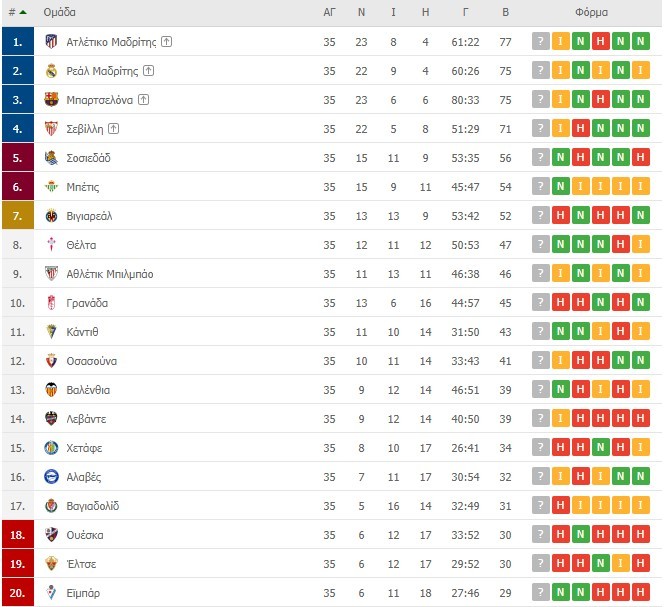This screenshot has height=607, width=666.
Task: Click the position 20 red badge
Action: [17, 593]
